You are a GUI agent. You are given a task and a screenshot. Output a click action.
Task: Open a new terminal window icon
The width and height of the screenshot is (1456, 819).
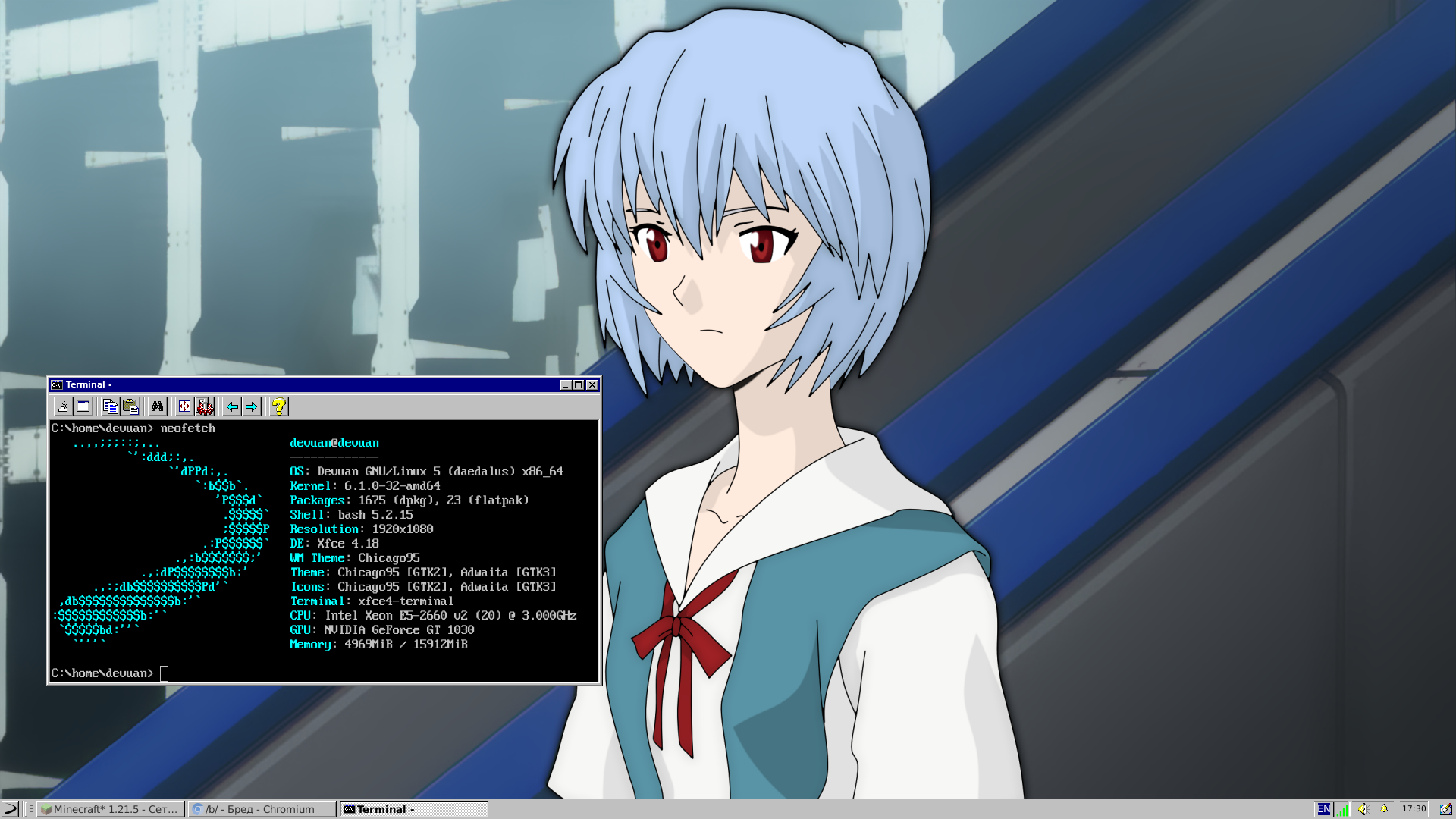coord(83,406)
